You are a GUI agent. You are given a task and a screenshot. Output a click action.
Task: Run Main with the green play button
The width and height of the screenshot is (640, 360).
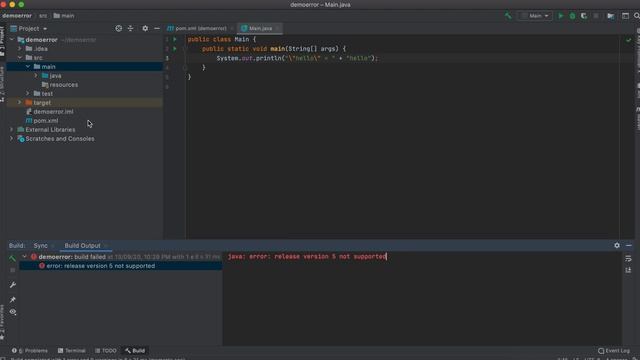(x=560, y=16)
